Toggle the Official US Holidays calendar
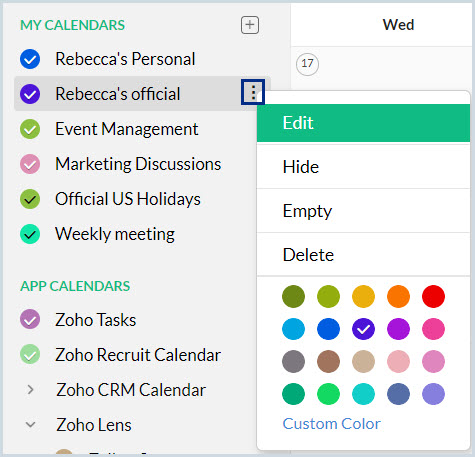This screenshot has height=457, width=475. 30,199
